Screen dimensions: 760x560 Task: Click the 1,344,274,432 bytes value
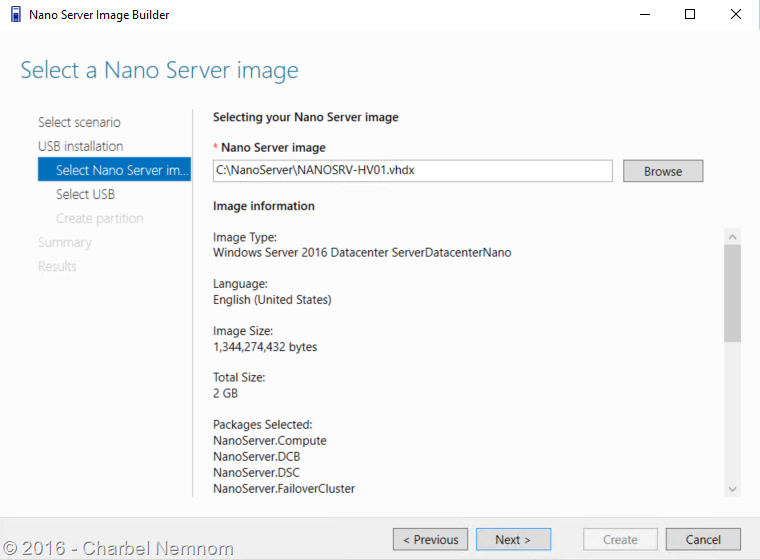point(265,347)
